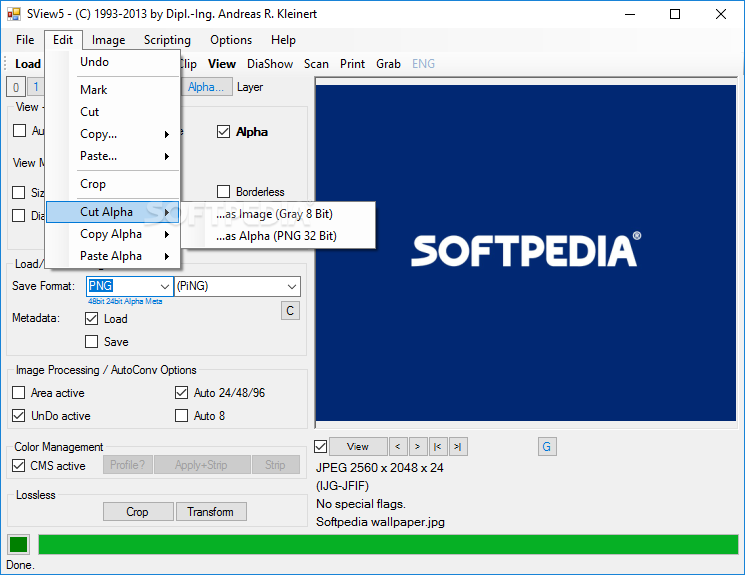Jump to last image >| button
745x575 pixels.
point(458,447)
